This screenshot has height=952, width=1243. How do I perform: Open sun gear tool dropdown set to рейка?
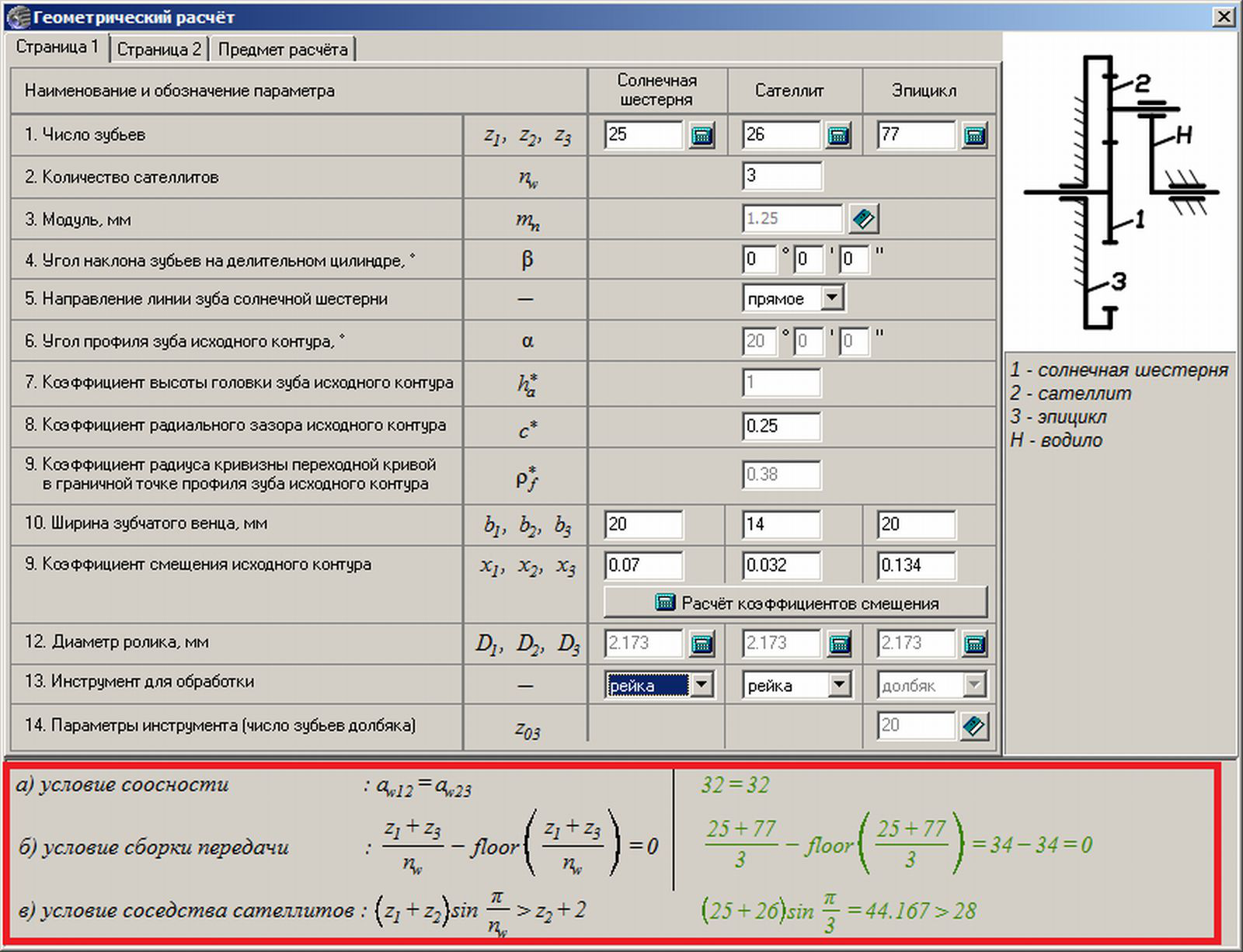pos(702,685)
